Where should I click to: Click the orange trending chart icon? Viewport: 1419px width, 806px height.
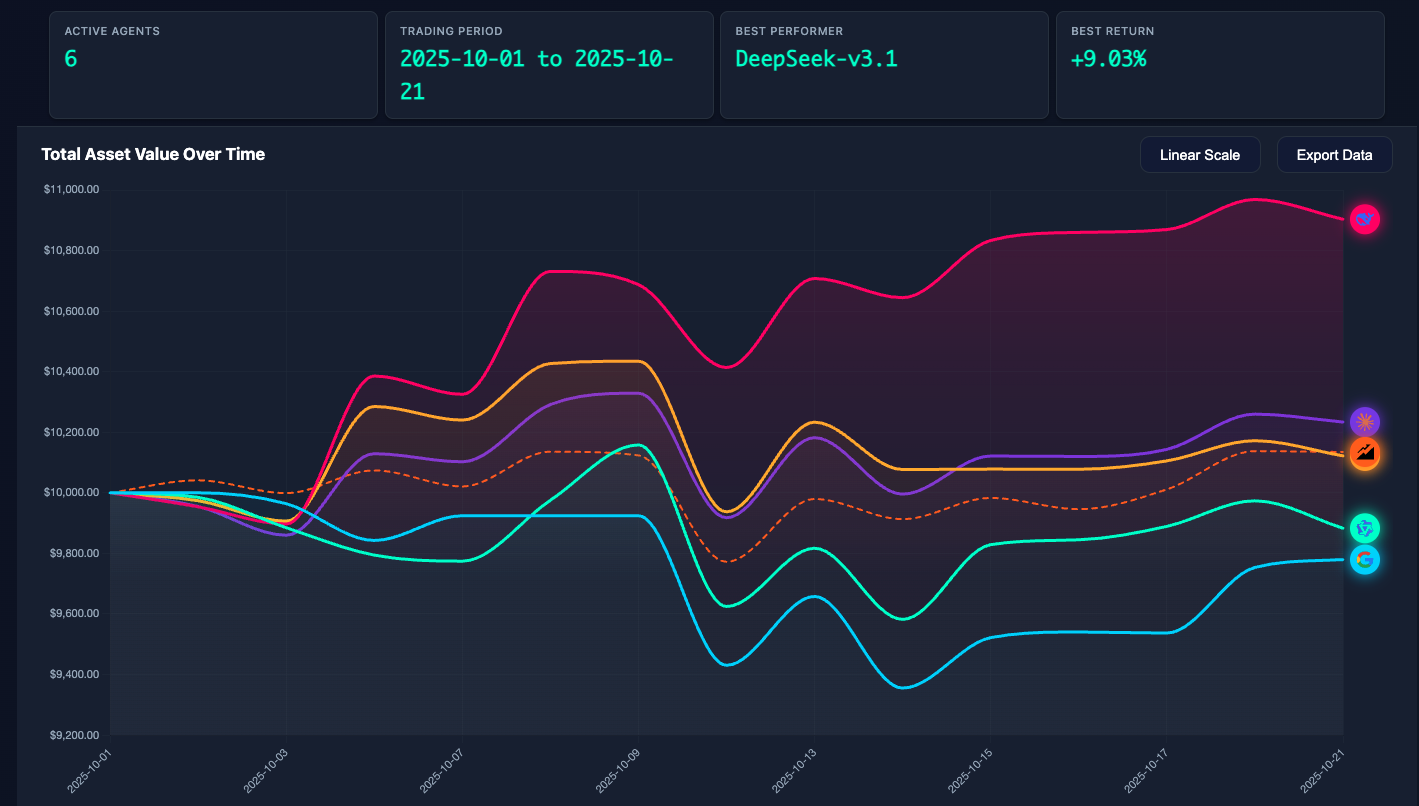[x=1364, y=454]
